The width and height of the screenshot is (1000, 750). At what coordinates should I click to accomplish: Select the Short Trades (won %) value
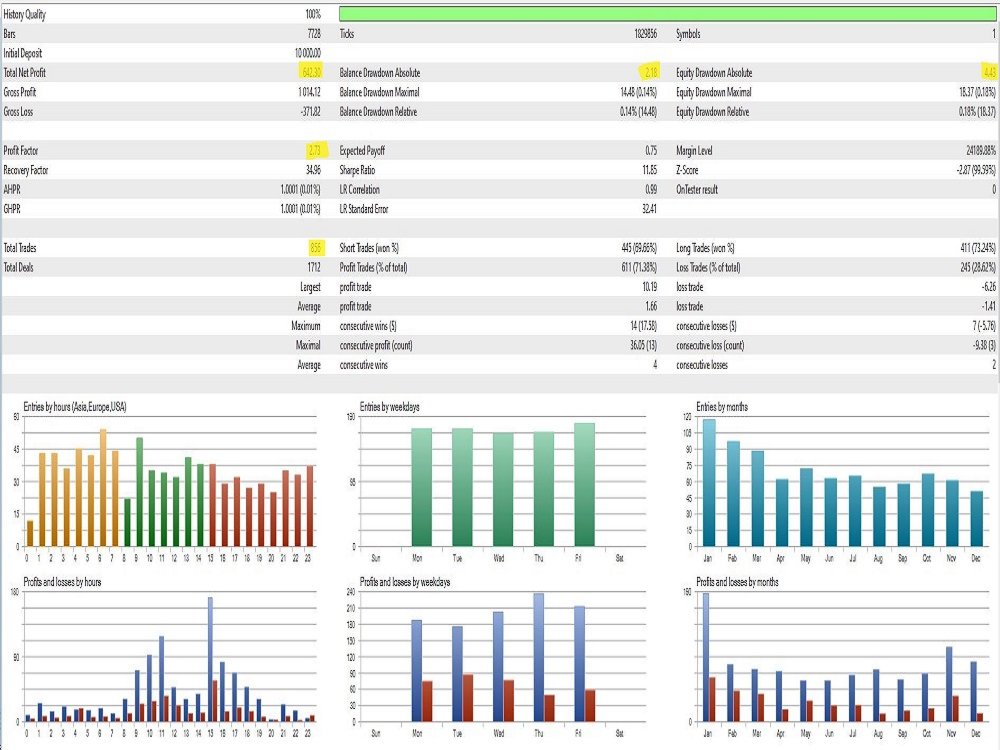point(639,247)
